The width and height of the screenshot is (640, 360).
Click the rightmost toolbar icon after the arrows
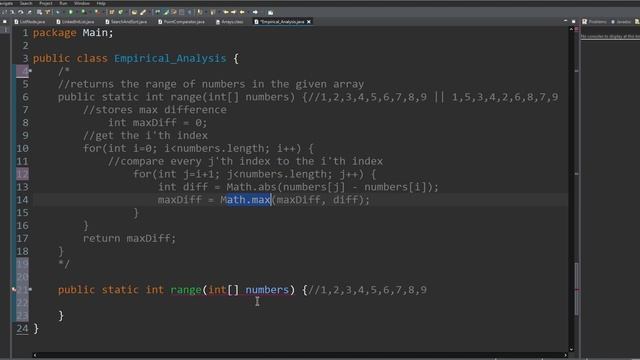[x=270, y=12]
